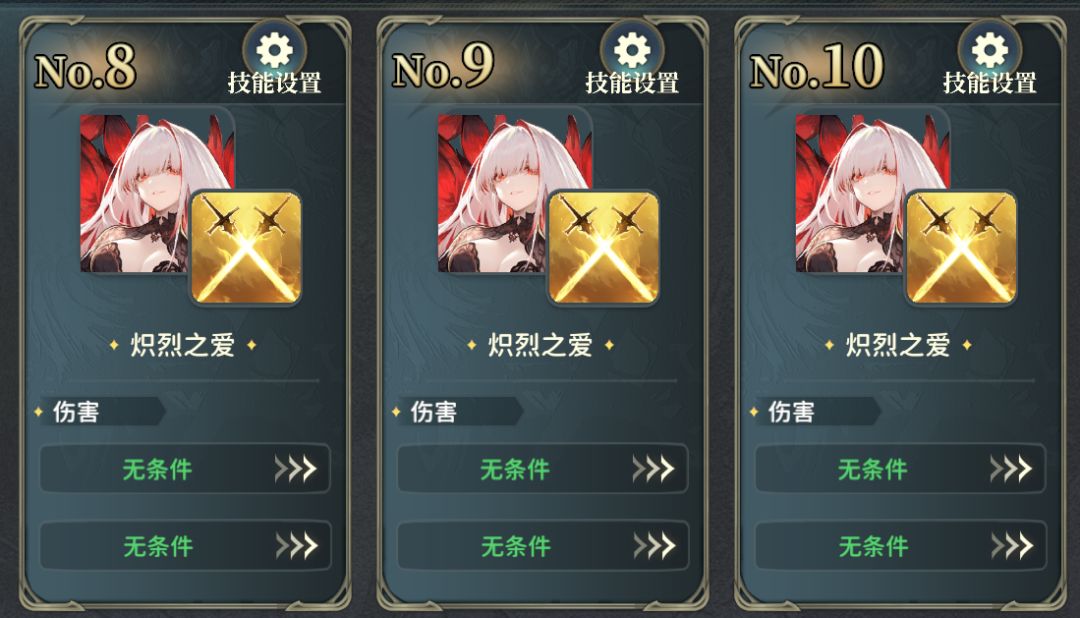The width and height of the screenshot is (1080, 618).
Task: Expand first 无条件 condition in No.8
Action: click(185, 469)
